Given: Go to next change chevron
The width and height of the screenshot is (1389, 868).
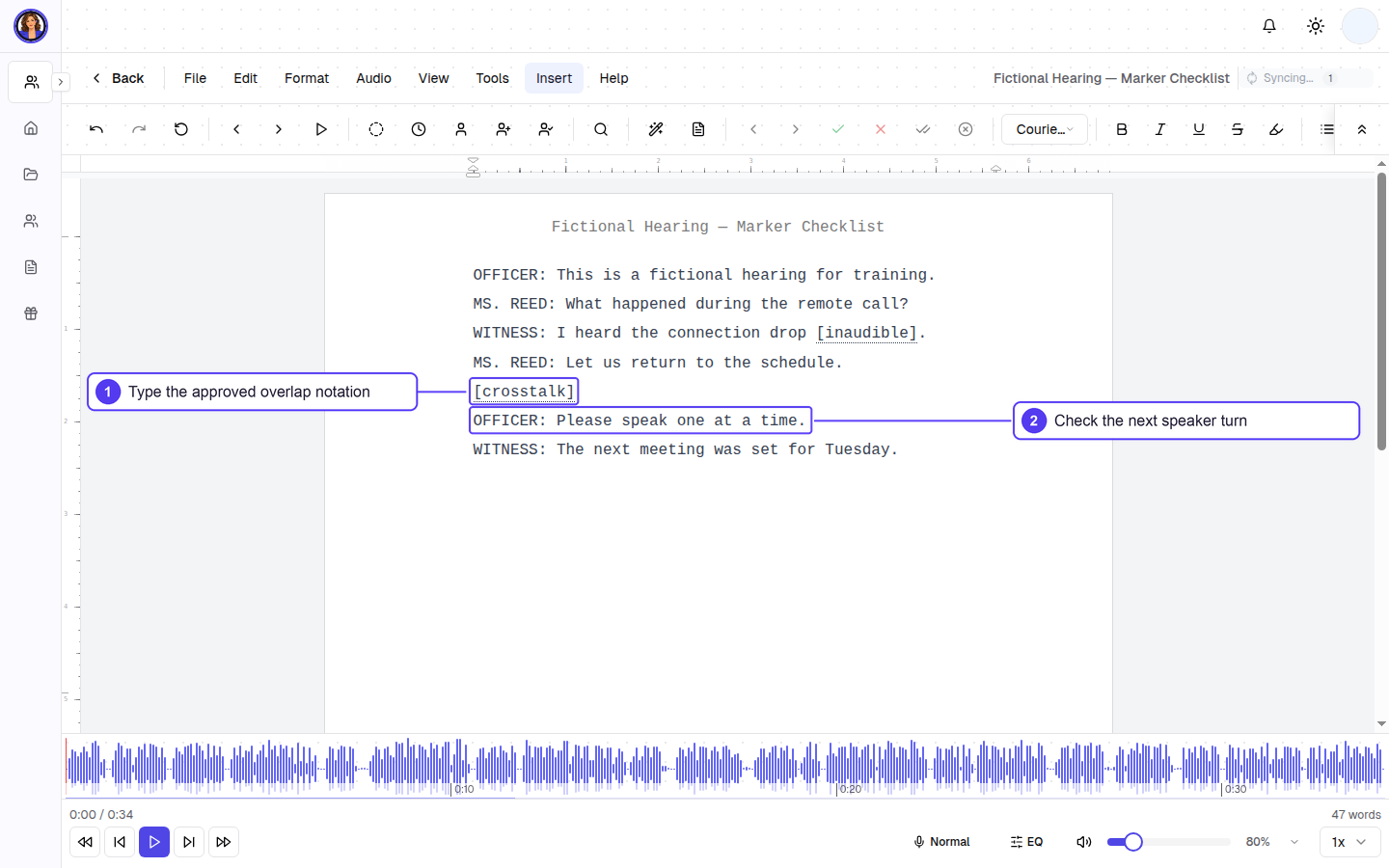Looking at the screenshot, I should coord(796,129).
